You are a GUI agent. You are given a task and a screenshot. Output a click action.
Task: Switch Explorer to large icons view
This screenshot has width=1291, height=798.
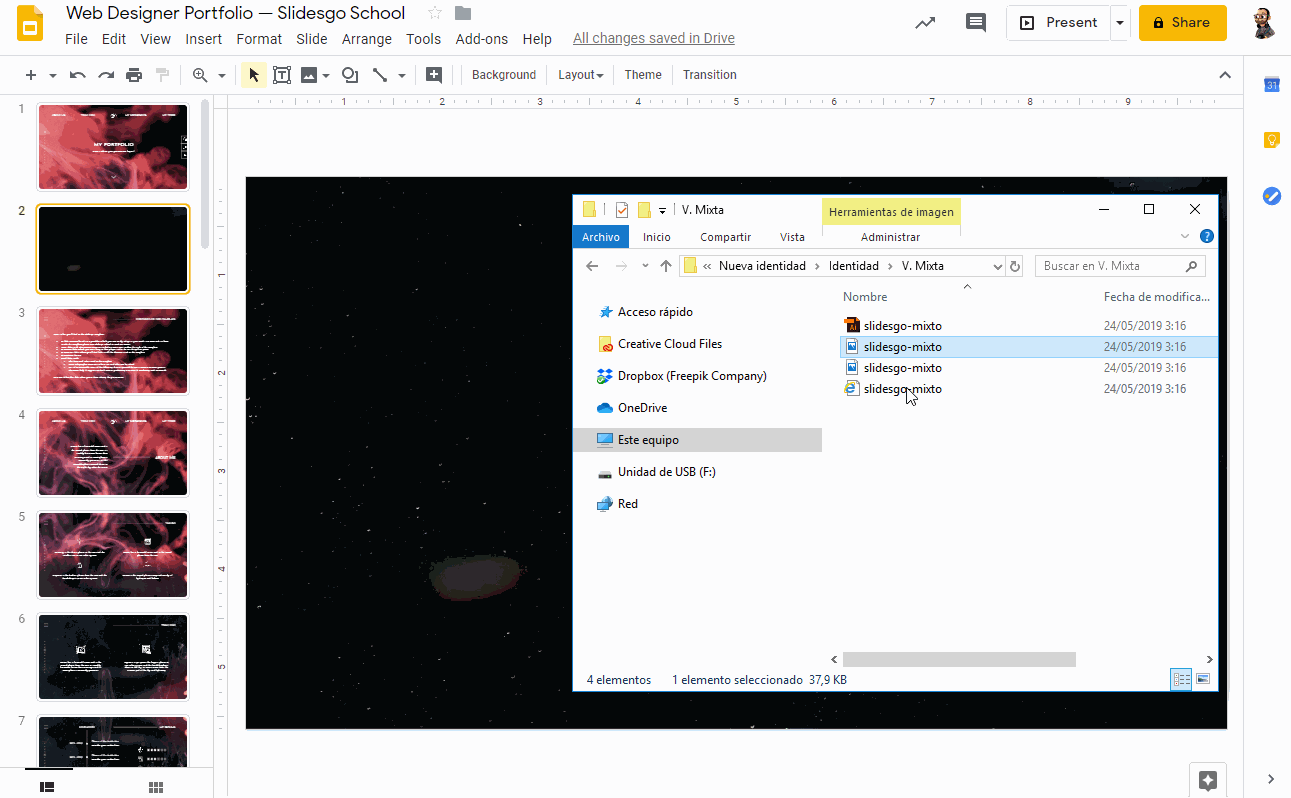click(x=1203, y=679)
